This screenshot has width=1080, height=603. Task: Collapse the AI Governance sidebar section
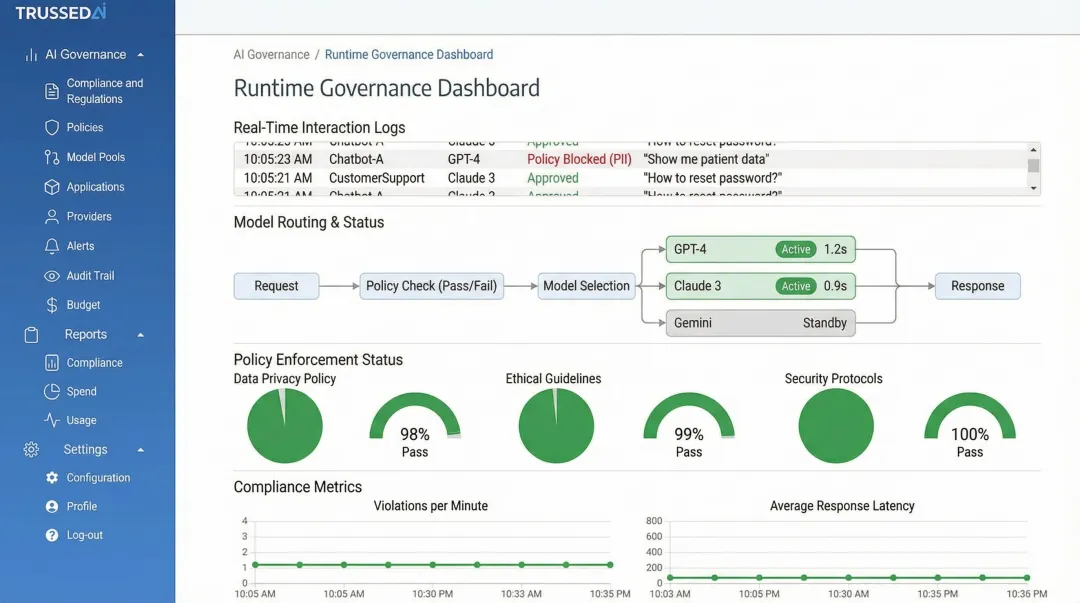142,54
